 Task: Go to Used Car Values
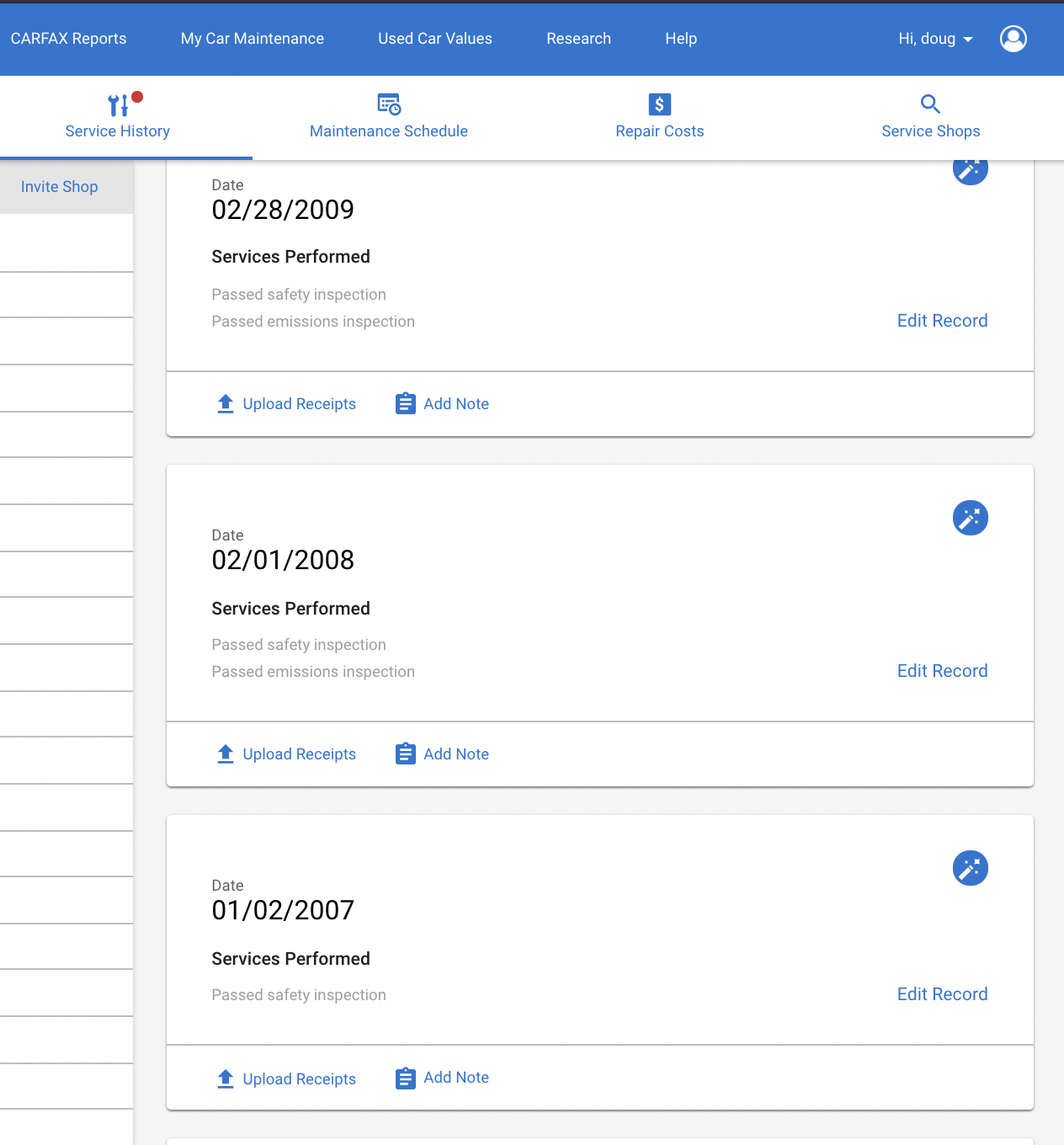[435, 39]
